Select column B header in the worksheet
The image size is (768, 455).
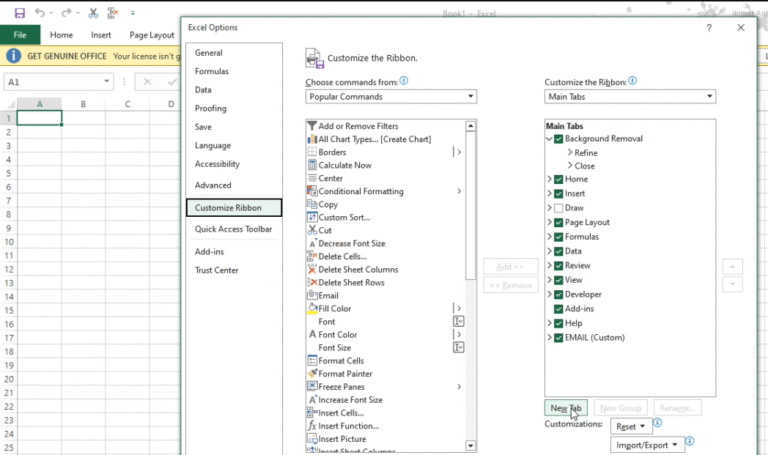[x=83, y=104]
